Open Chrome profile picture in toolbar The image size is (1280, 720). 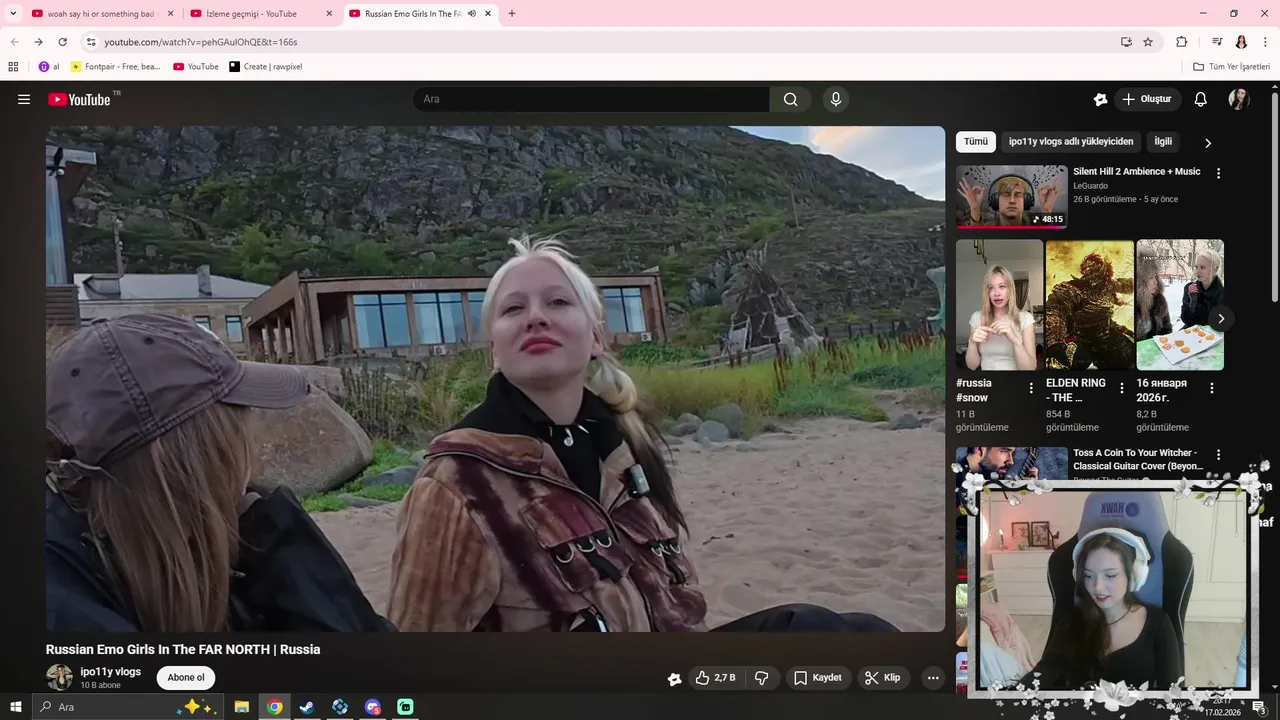tap(1241, 42)
